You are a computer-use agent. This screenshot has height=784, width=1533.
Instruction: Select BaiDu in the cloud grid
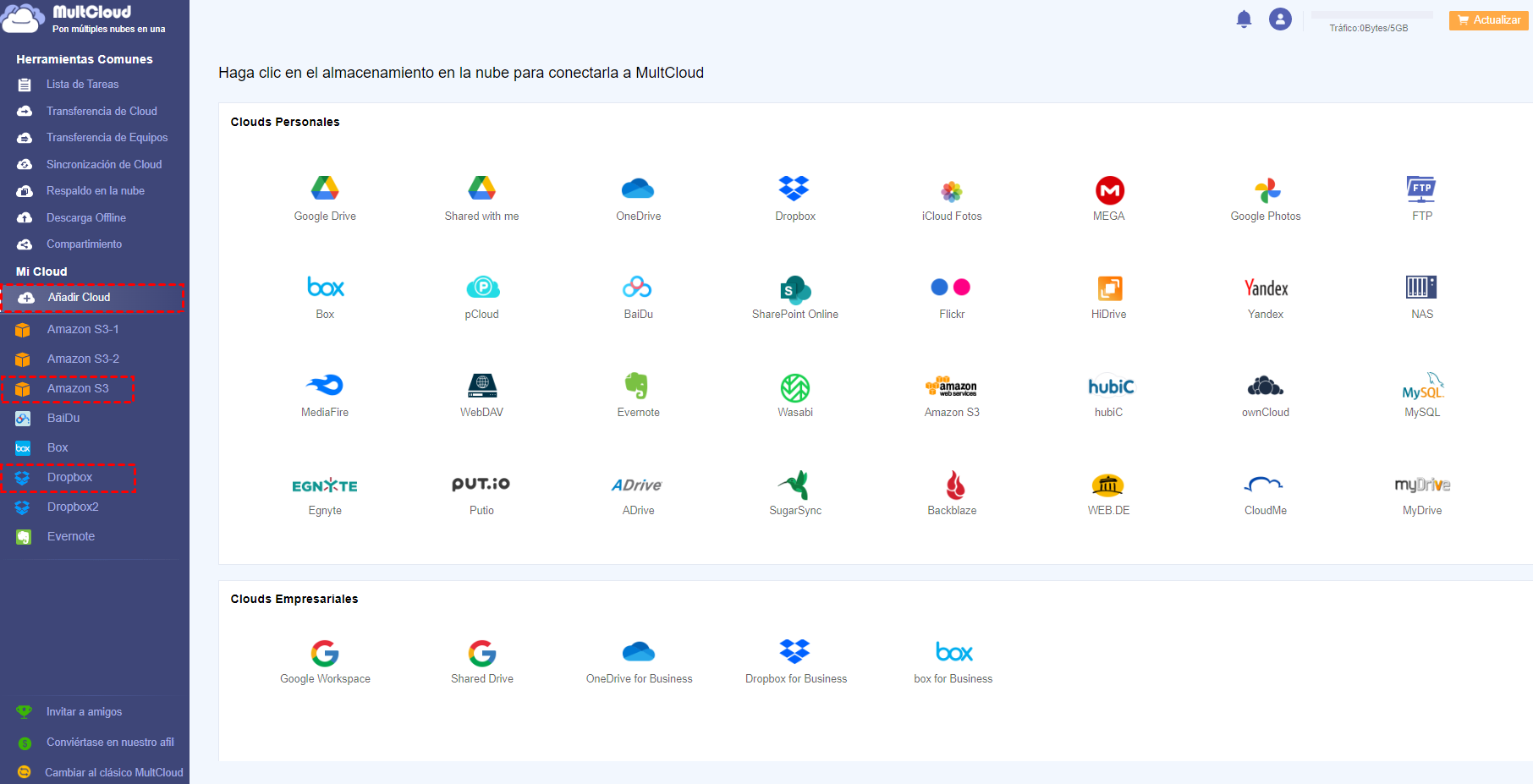click(x=639, y=297)
